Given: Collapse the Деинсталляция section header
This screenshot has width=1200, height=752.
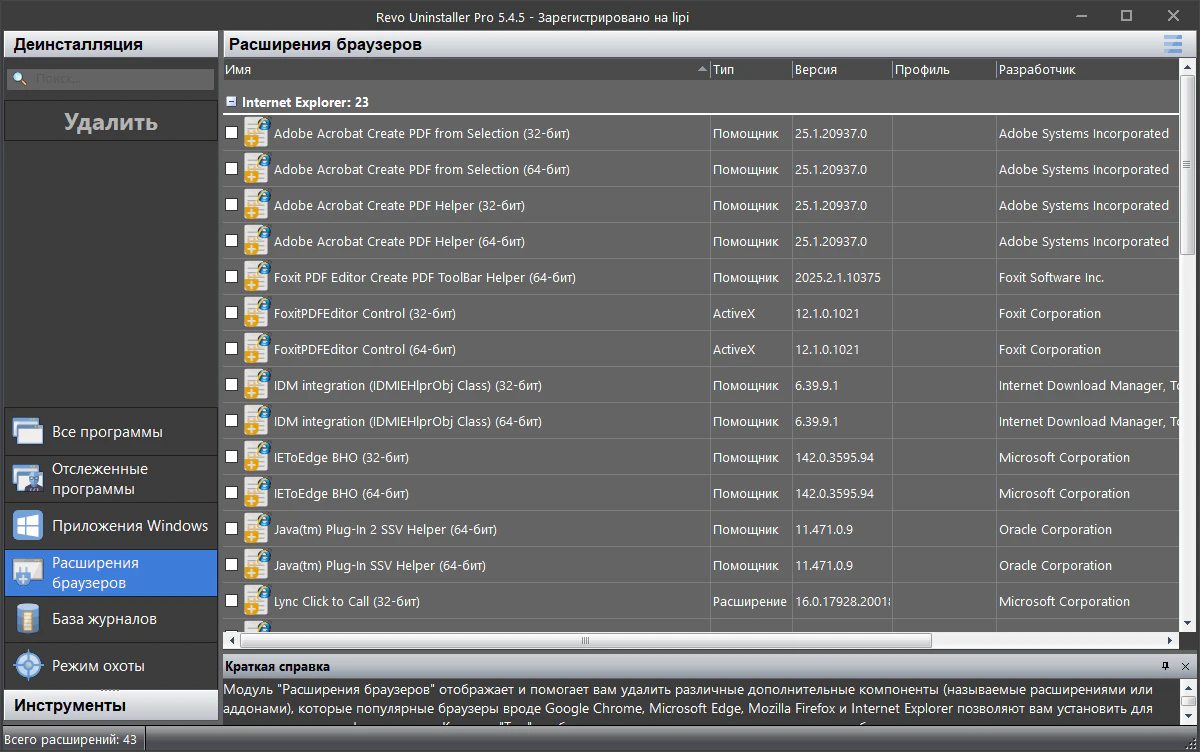Looking at the screenshot, I should [x=110, y=44].
